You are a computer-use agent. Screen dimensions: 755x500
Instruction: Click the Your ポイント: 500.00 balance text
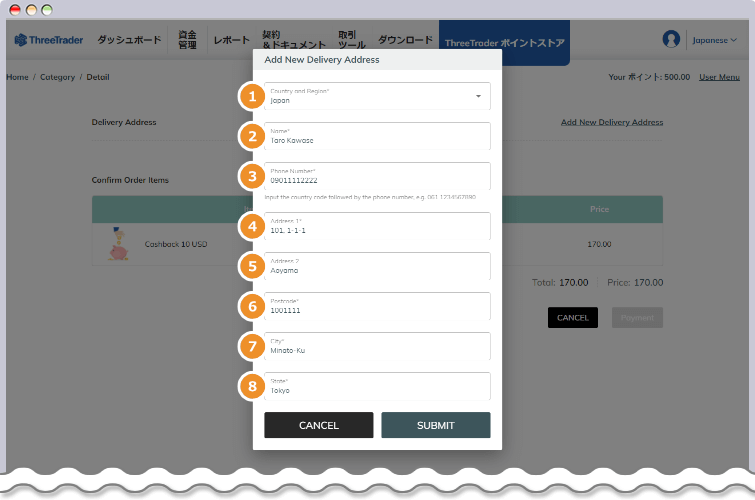click(649, 77)
